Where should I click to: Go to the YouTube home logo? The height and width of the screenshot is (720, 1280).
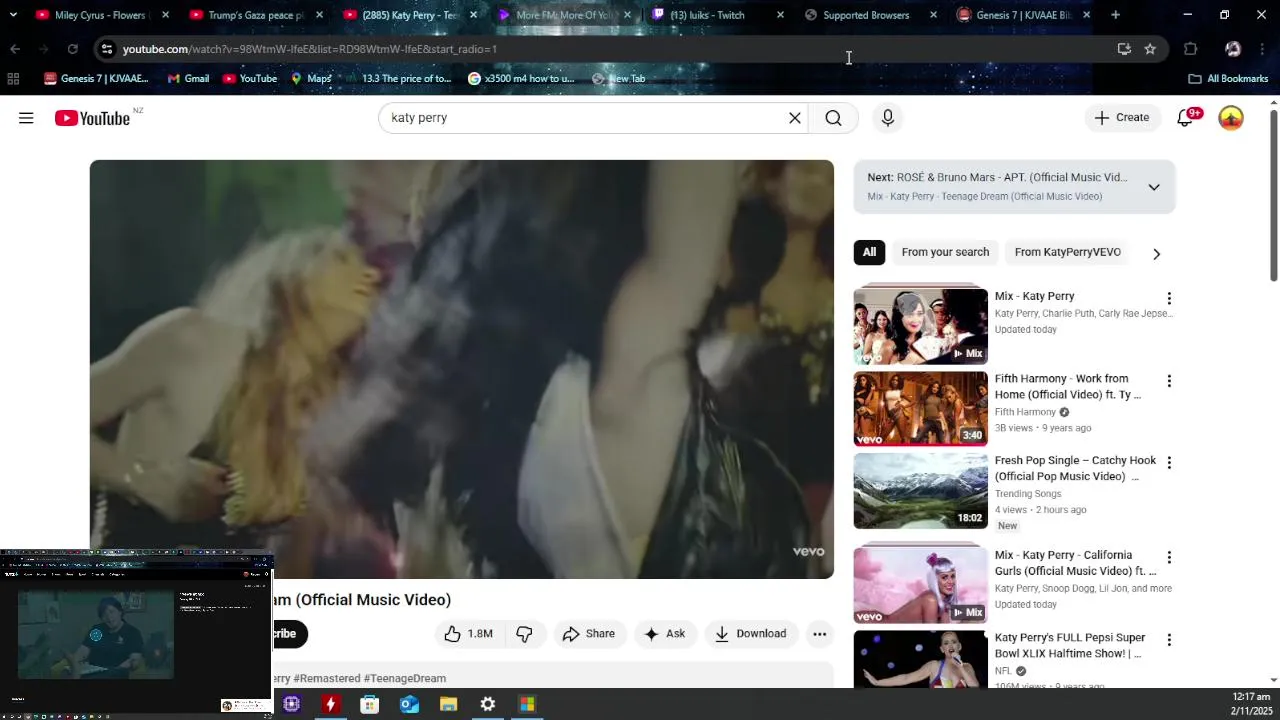92,118
